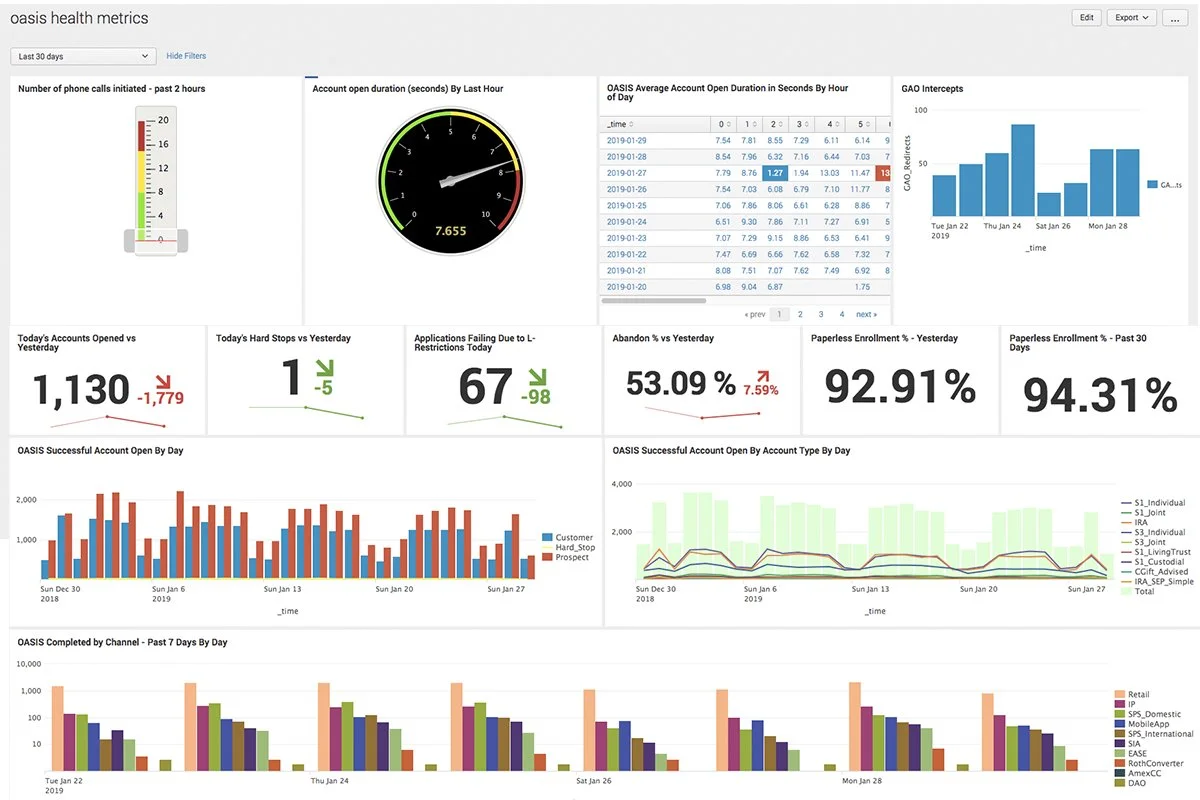Click the 53.09 % abandon value

(681, 382)
